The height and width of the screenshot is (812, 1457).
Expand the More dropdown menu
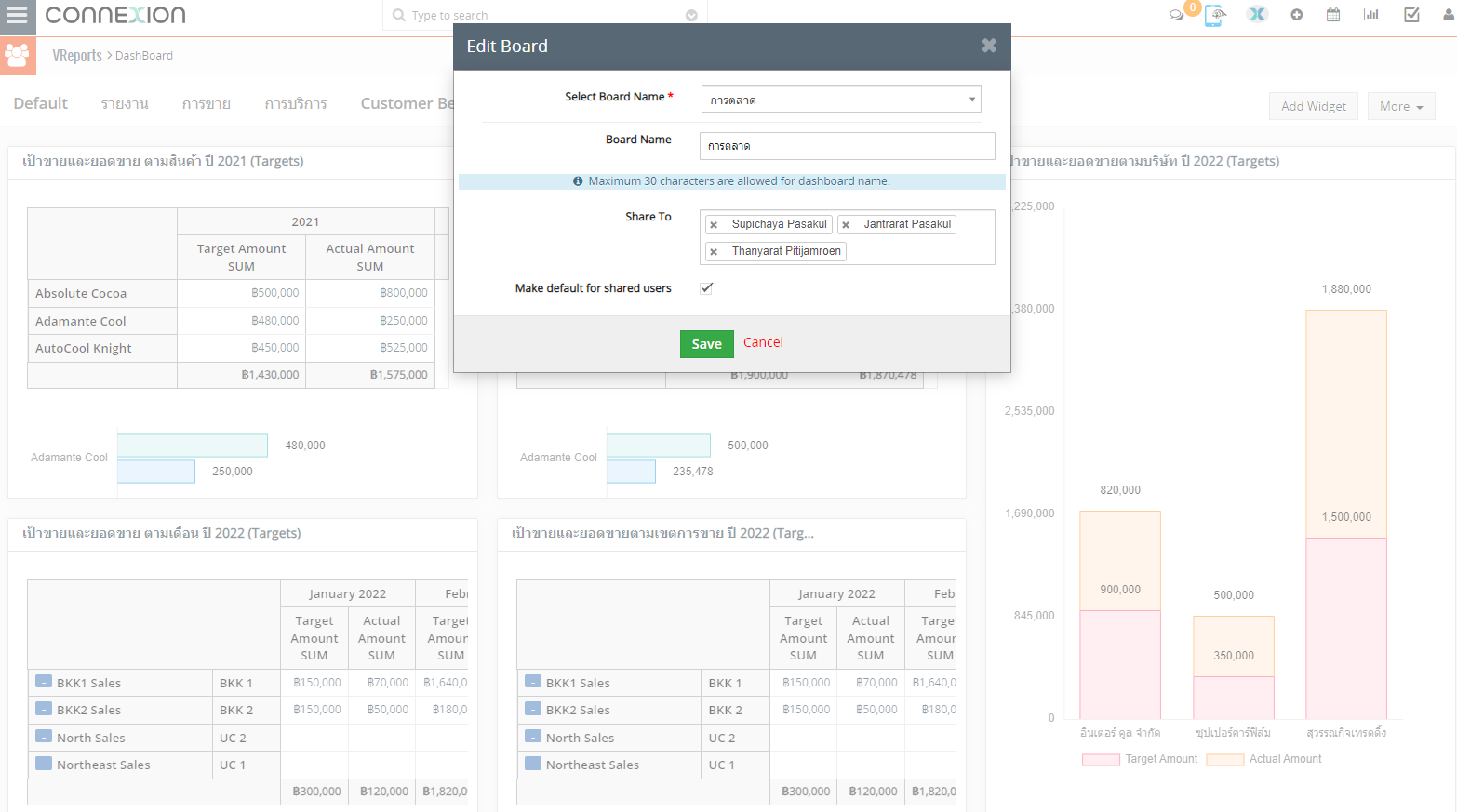1400,106
